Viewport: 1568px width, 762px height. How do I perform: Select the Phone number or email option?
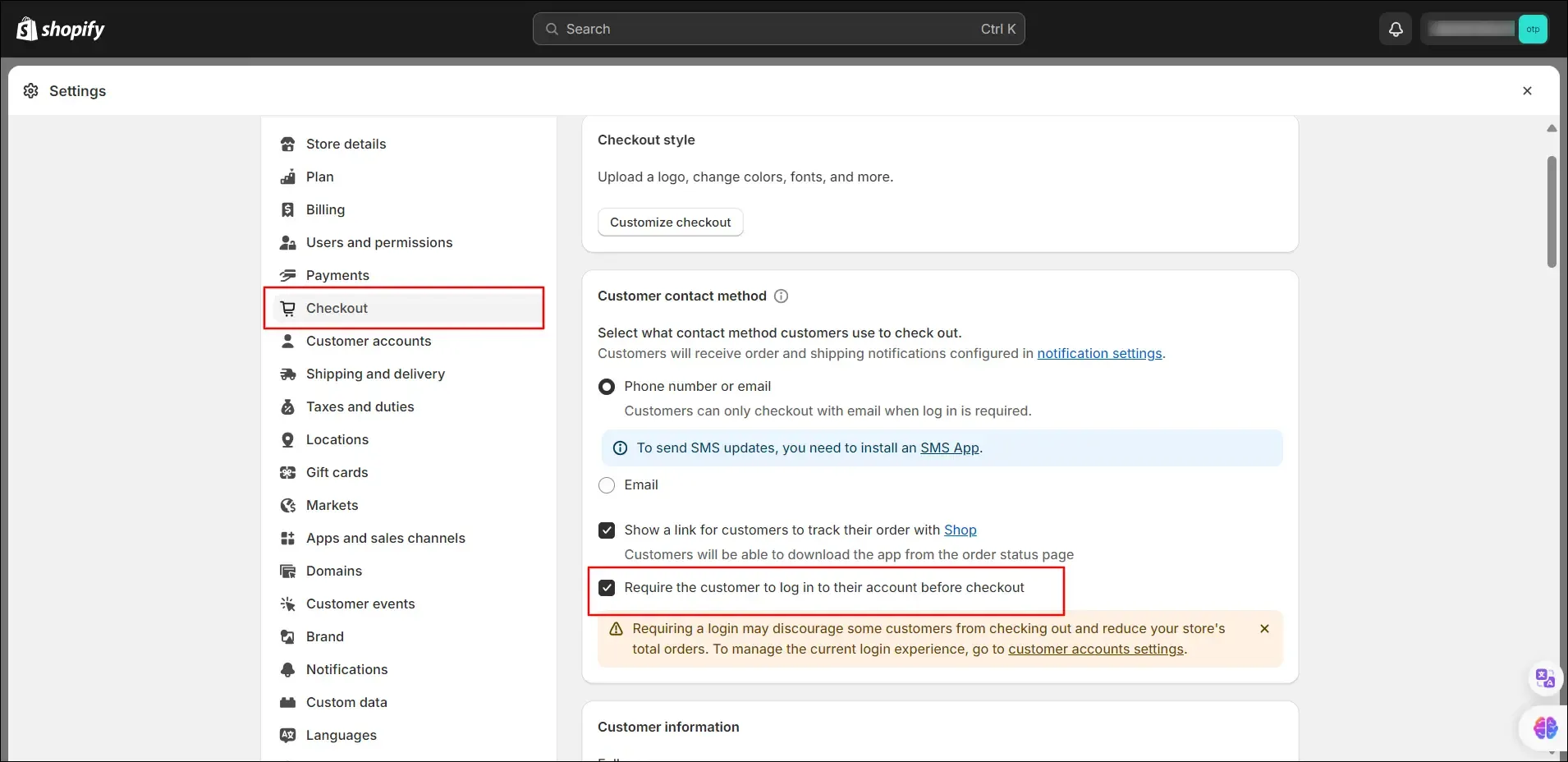607,387
